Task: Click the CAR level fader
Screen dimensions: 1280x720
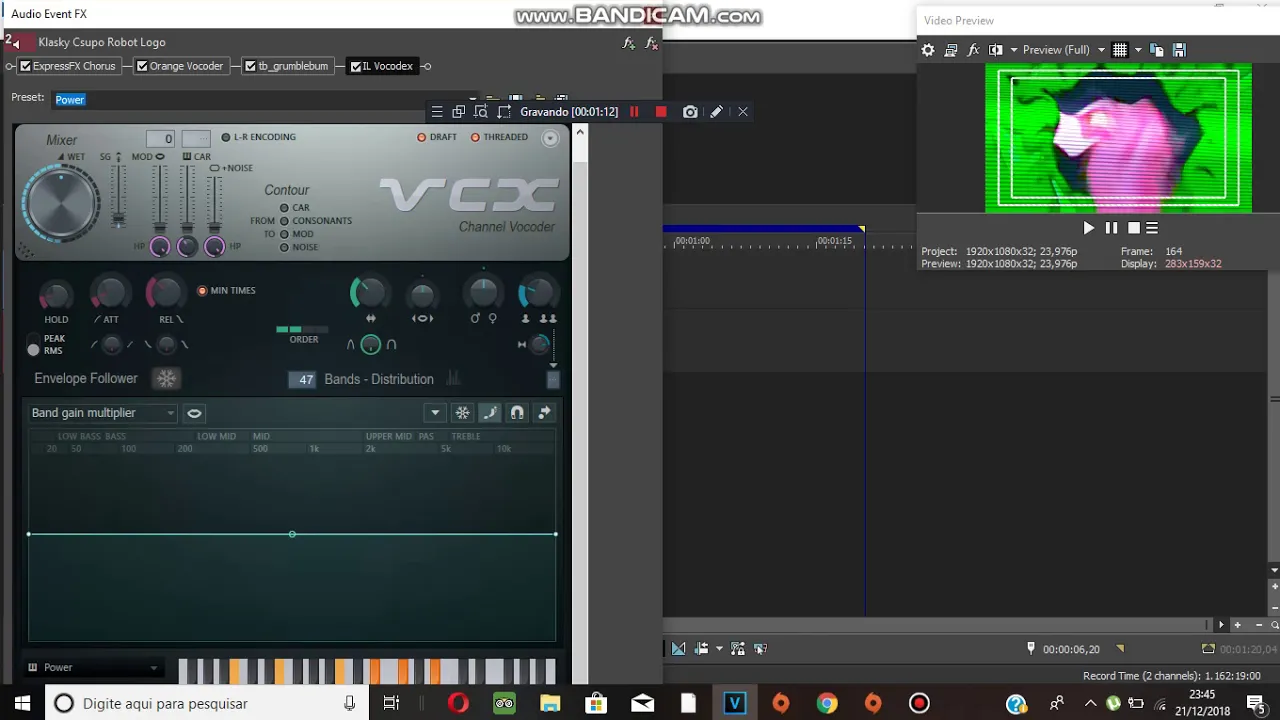Action: tap(187, 199)
